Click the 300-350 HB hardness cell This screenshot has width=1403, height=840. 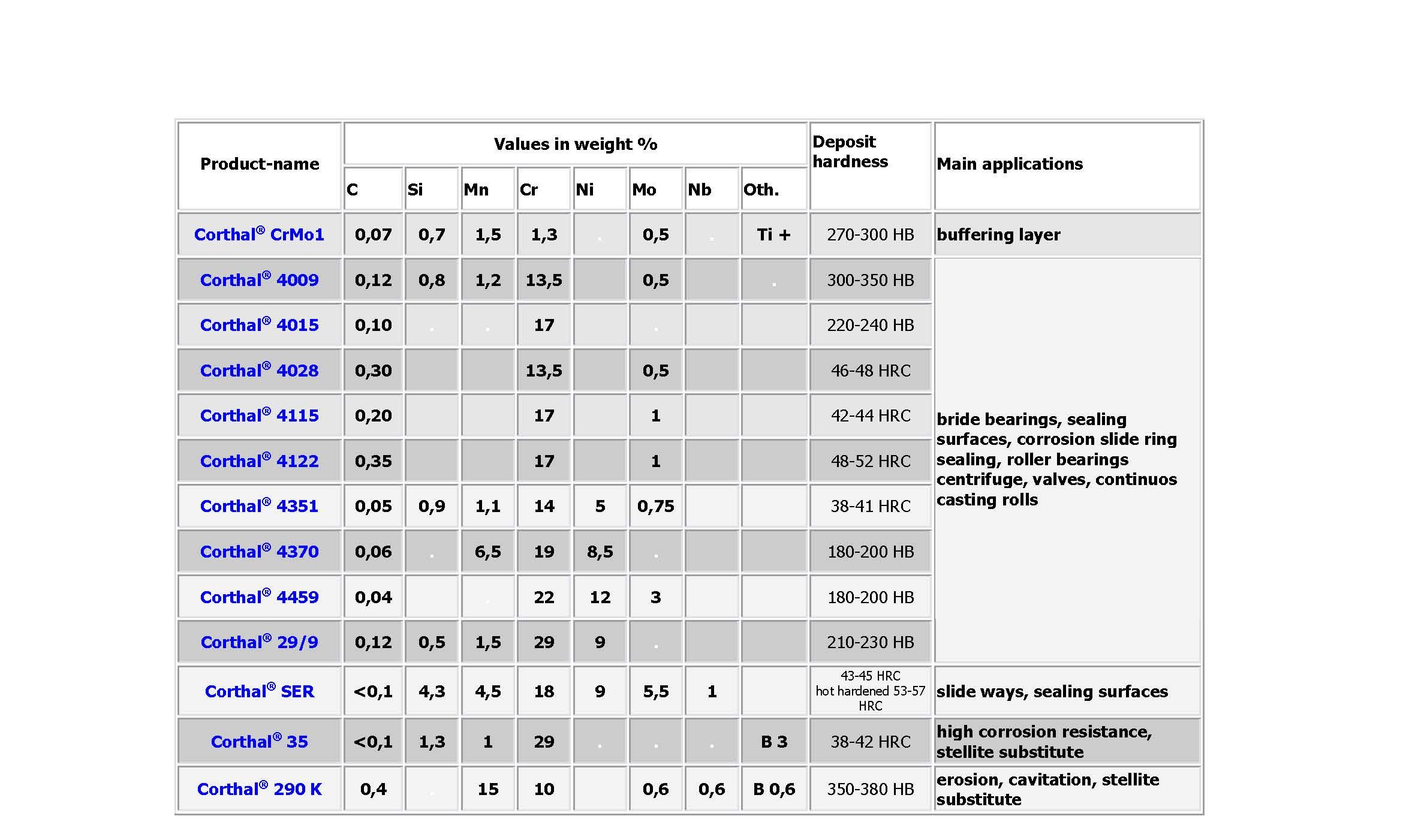tap(871, 280)
